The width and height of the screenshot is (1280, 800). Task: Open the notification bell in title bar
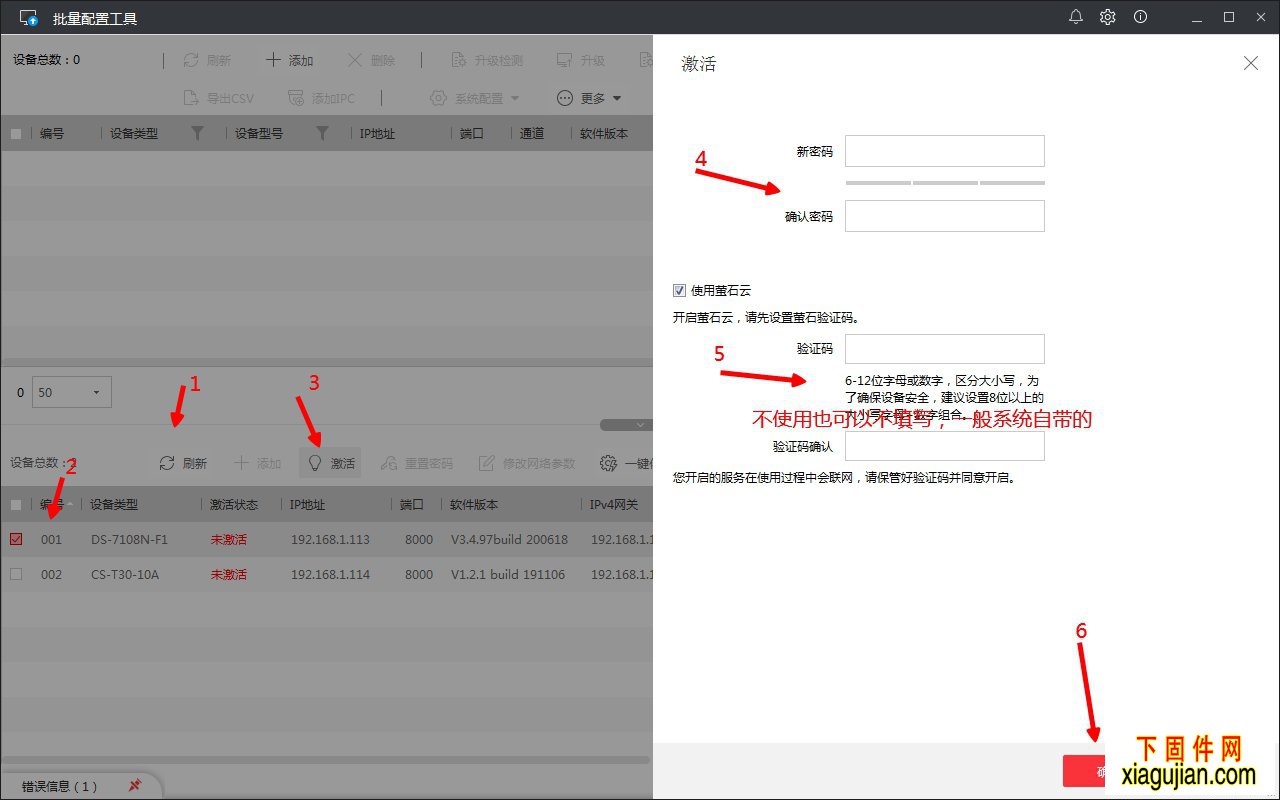(x=1076, y=17)
